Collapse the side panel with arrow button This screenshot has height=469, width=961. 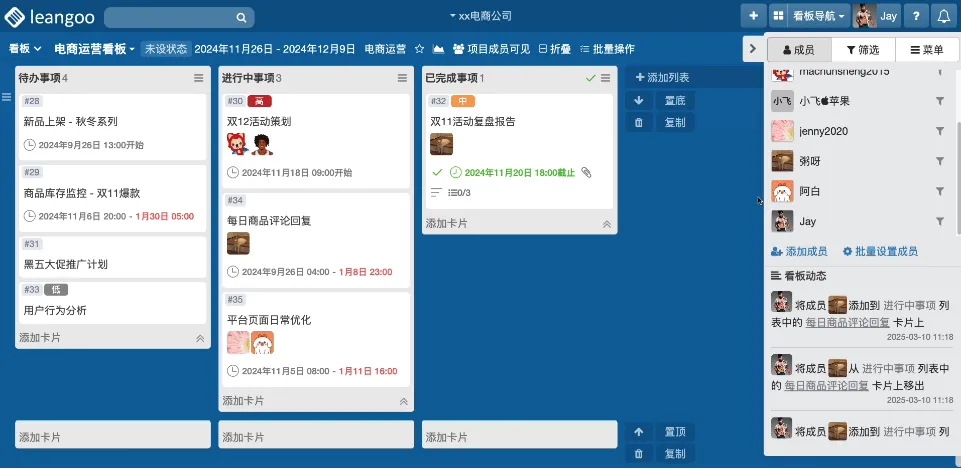[x=753, y=49]
